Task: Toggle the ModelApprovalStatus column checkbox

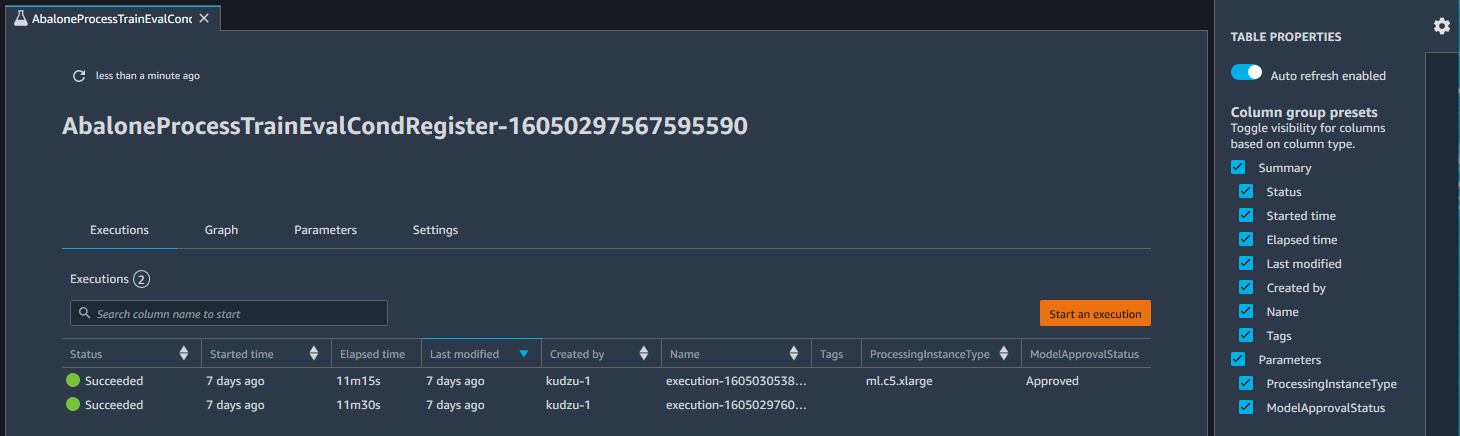Action: (x=1246, y=408)
